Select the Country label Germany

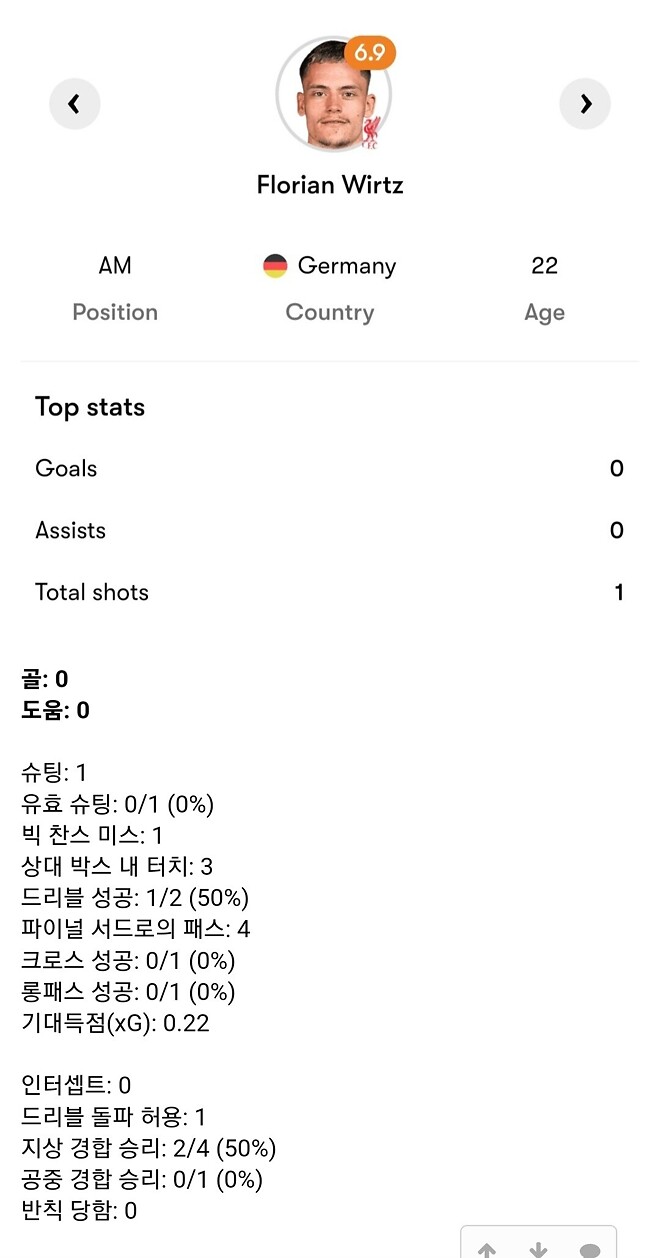(x=330, y=311)
